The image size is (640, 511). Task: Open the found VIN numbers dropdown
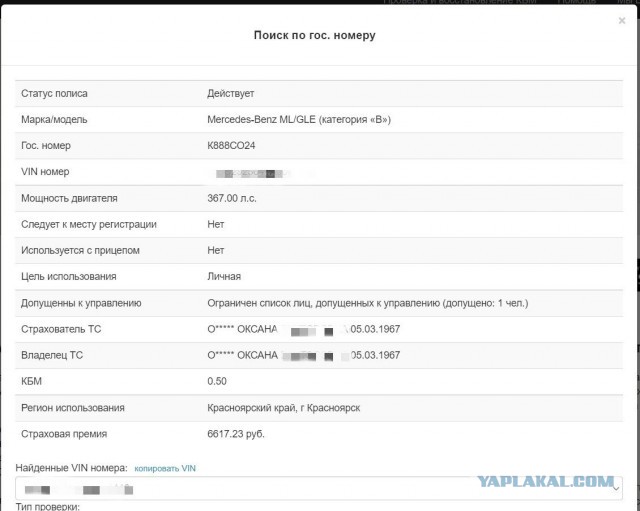pyautogui.click(x=319, y=488)
